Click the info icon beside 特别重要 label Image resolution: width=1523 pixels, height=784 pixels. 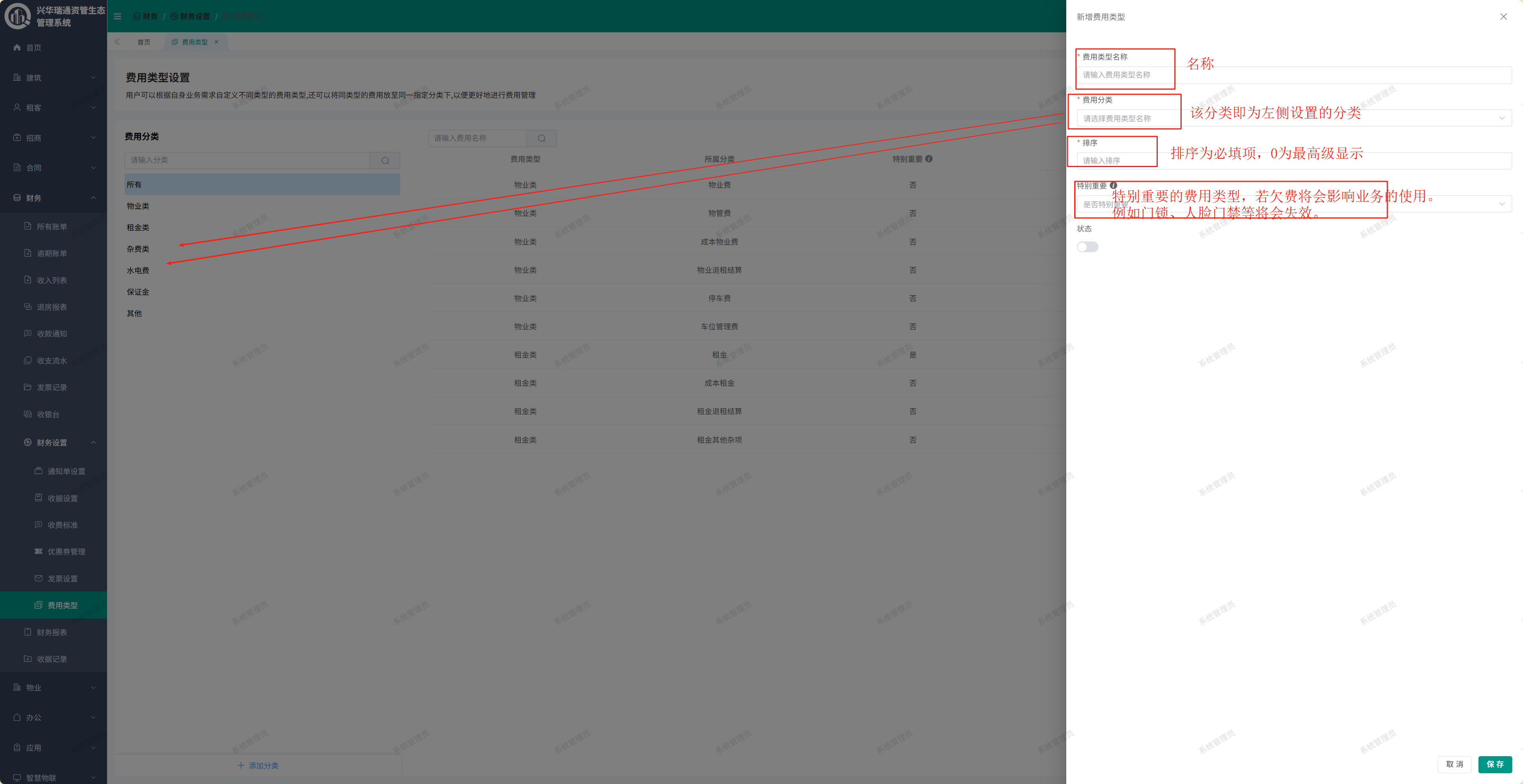[x=1113, y=186]
